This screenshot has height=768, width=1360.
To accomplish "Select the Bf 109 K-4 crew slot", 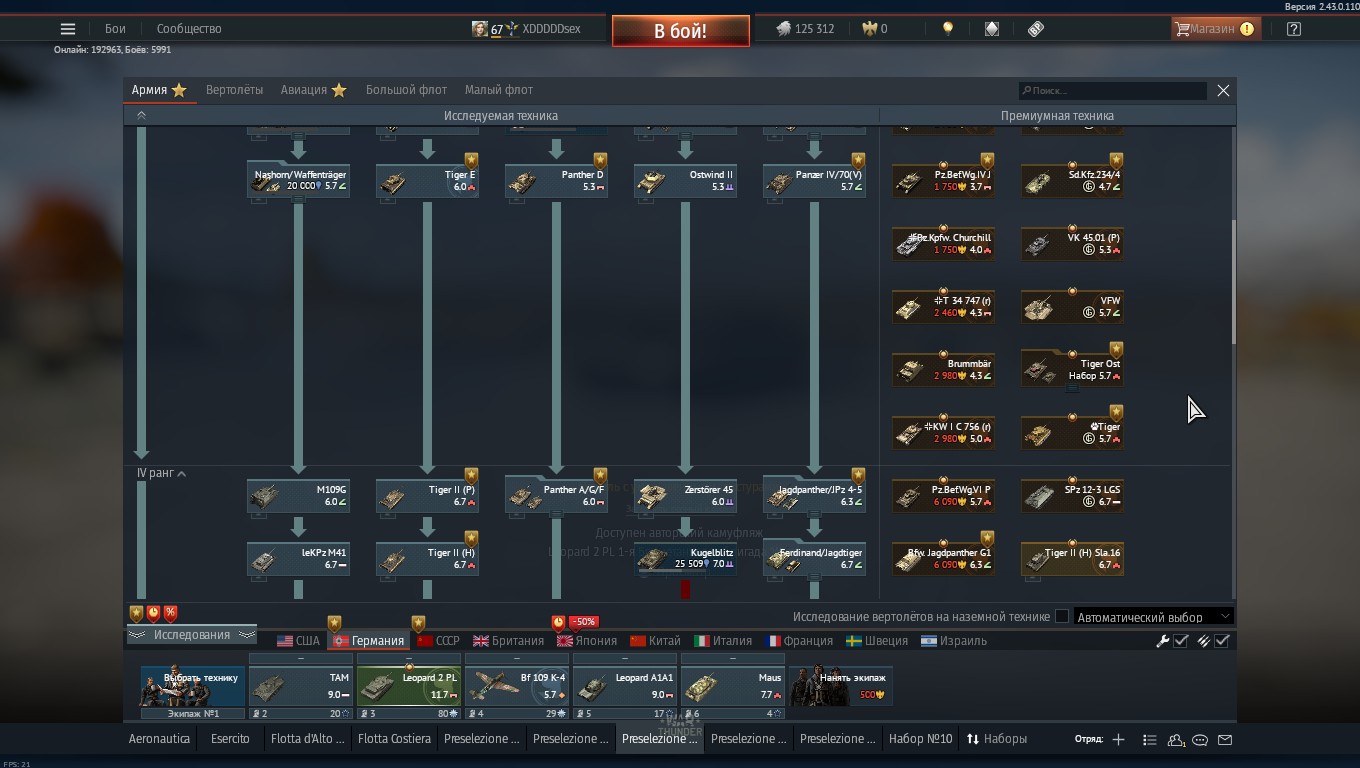I will (517, 687).
